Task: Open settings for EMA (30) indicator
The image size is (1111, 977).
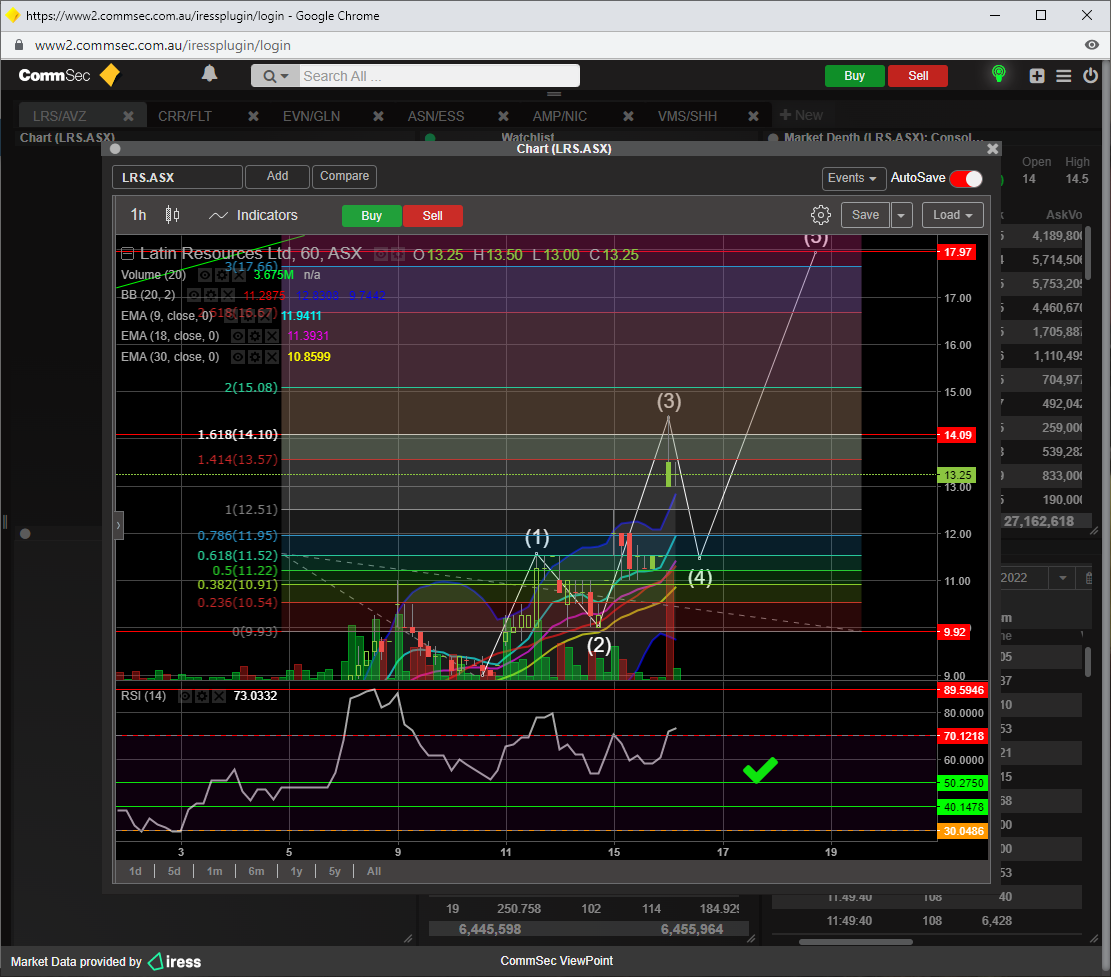Action: coord(255,357)
